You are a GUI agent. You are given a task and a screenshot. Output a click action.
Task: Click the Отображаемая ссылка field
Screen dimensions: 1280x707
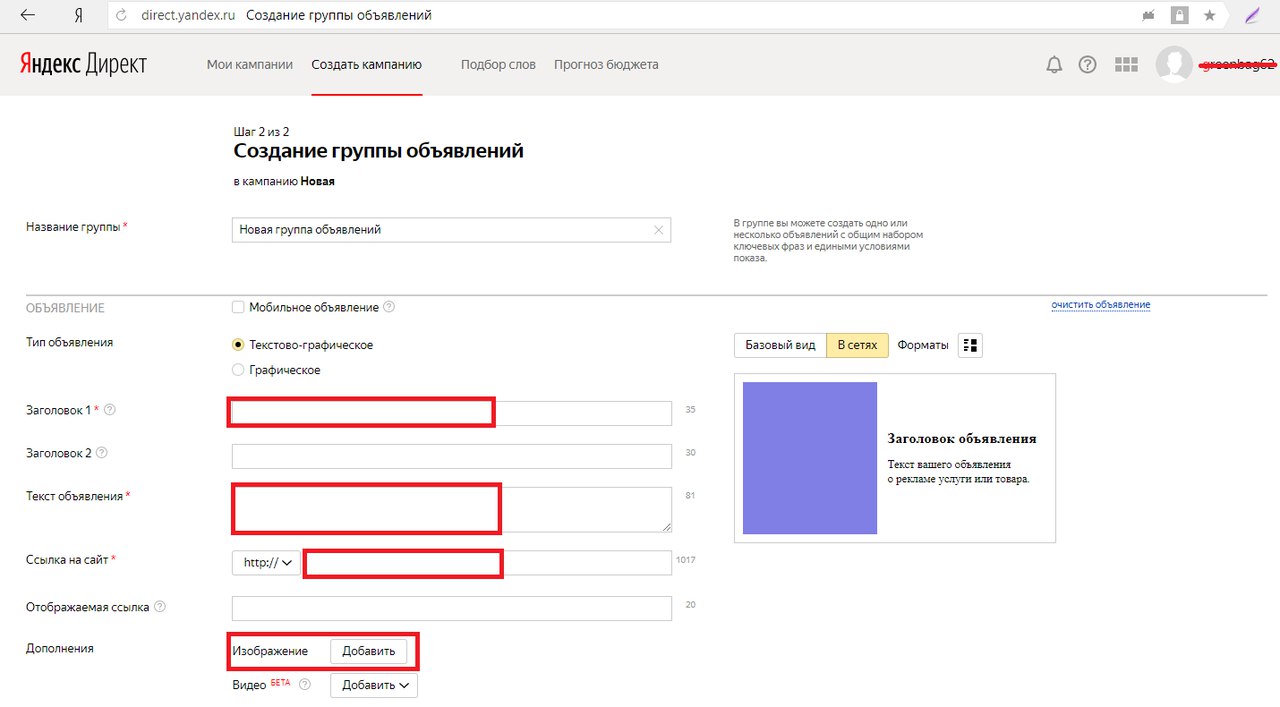click(451, 609)
